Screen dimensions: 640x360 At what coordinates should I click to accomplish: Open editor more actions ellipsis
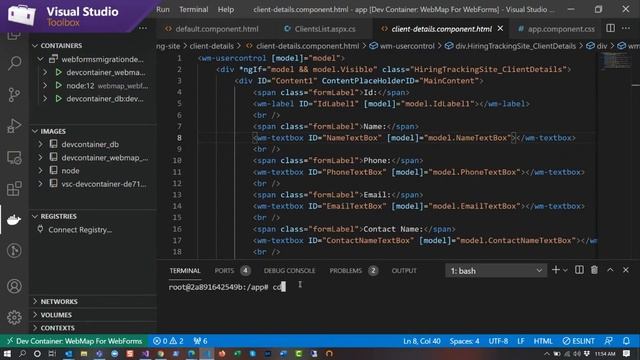(x=626, y=28)
